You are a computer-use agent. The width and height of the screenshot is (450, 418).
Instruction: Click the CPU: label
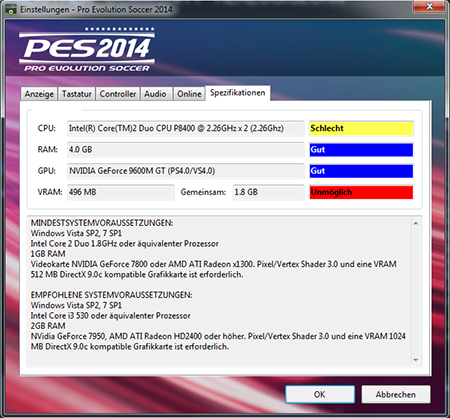[x=47, y=128]
